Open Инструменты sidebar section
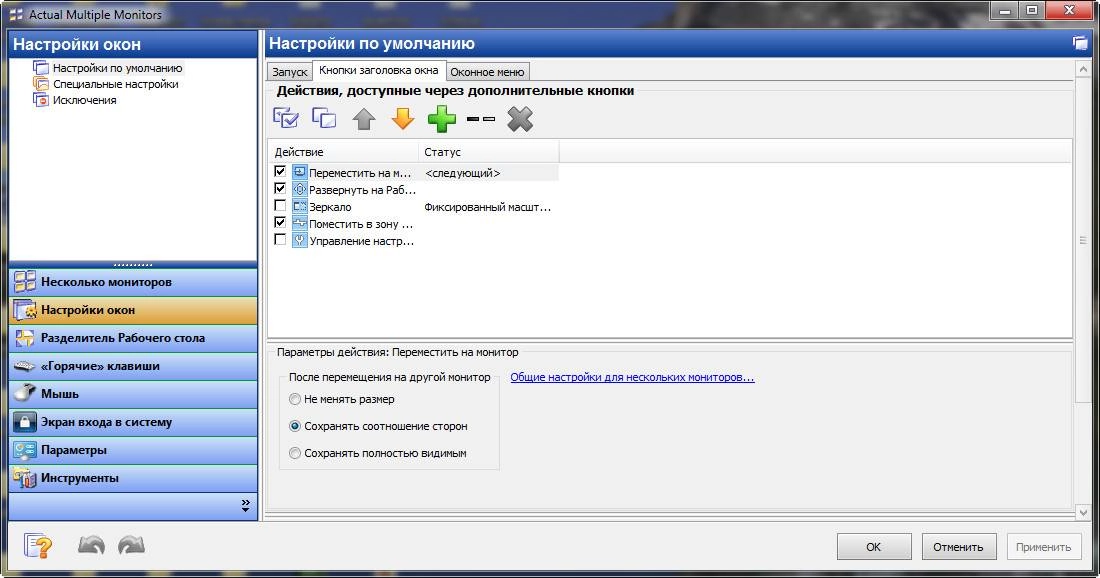This screenshot has width=1100, height=578. [133, 478]
